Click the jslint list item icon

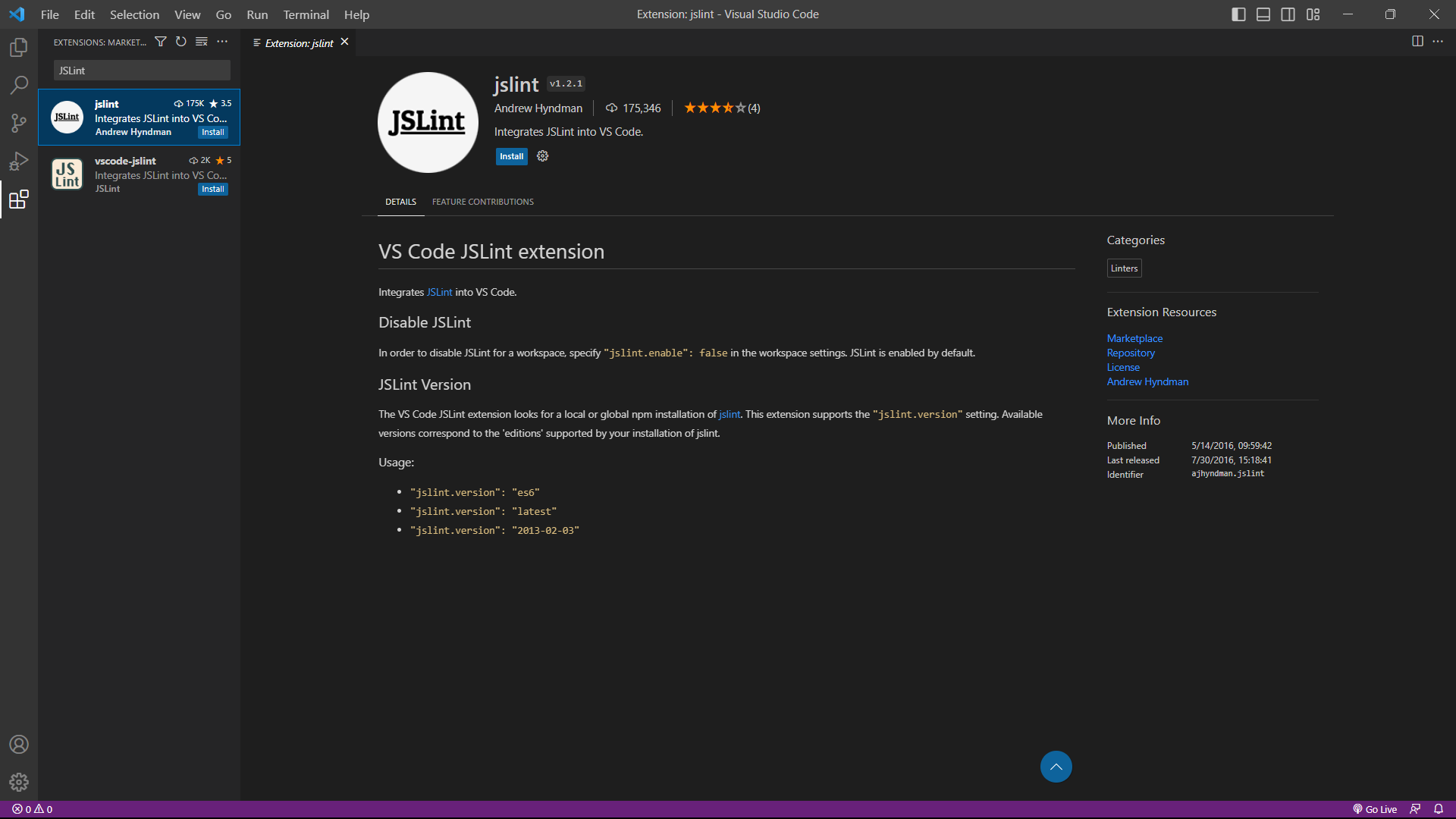[x=67, y=117]
